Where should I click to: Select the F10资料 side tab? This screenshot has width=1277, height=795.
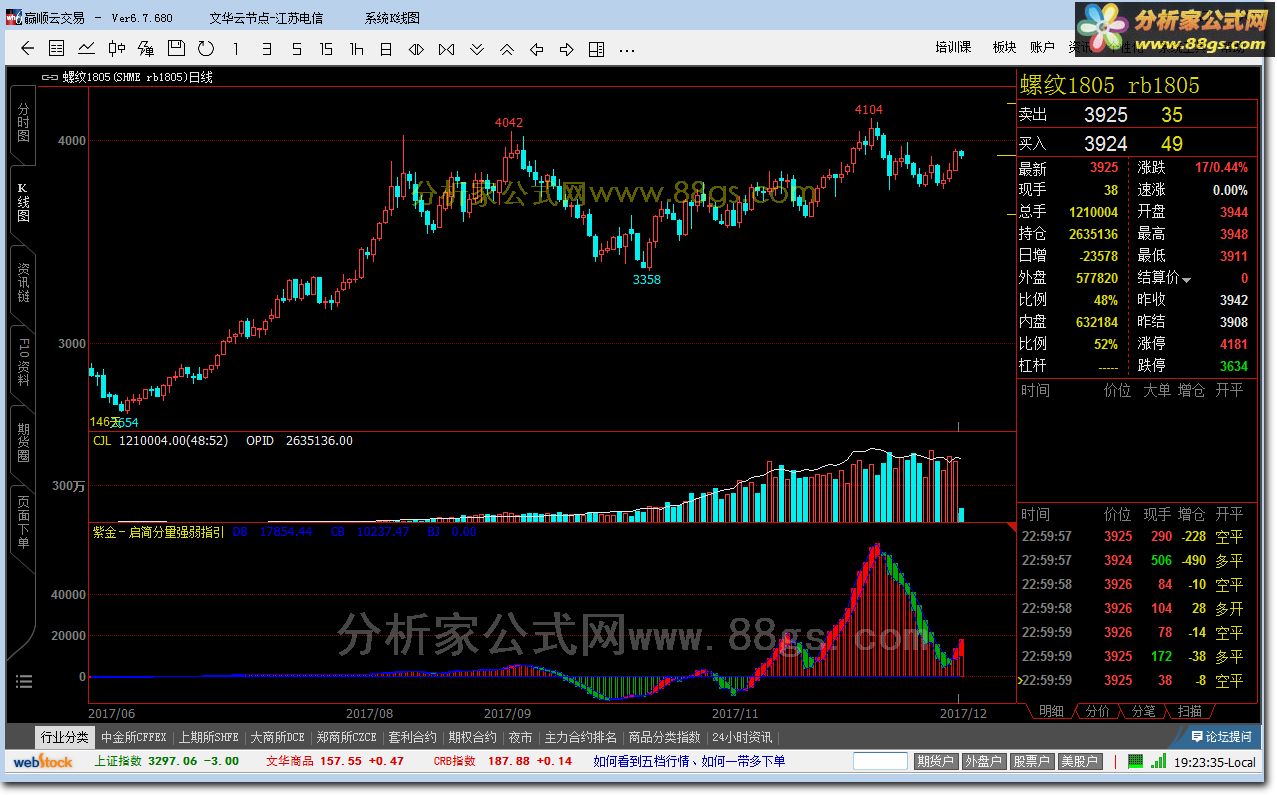coord(23,363)
